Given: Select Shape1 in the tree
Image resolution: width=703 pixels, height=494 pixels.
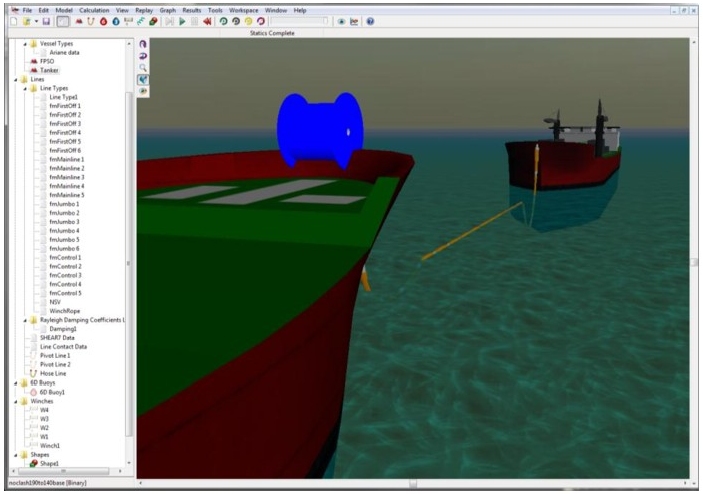Looking at the screenshot, I should click(x=49, y=464).
